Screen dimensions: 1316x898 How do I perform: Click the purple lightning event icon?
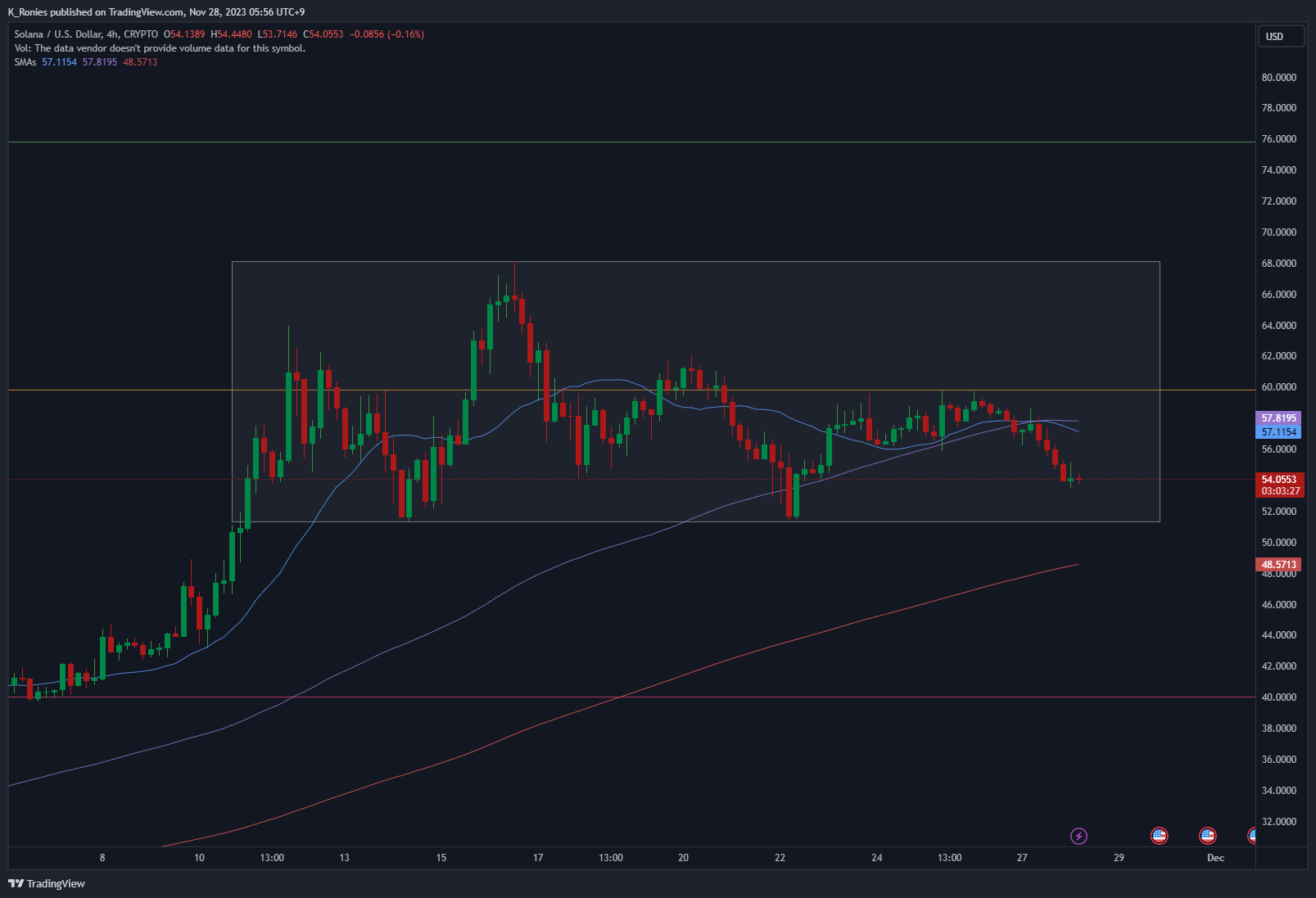pos(1079,836)
